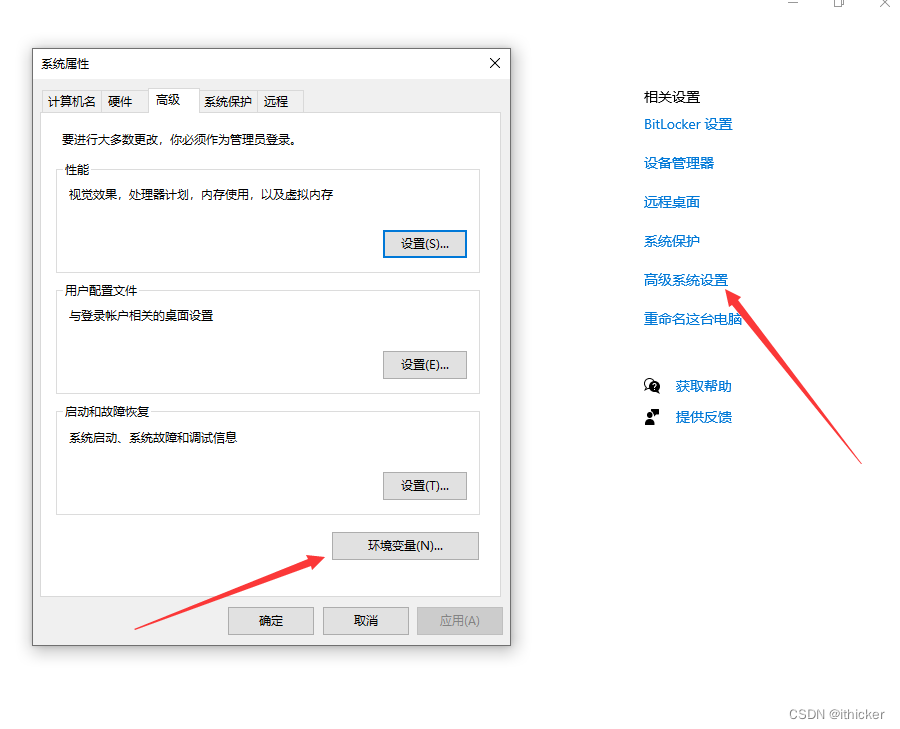The height and width of the screenshot is (729, 900).
Task: Open the 获取帮助 headset icon
Action: (653, 385)
